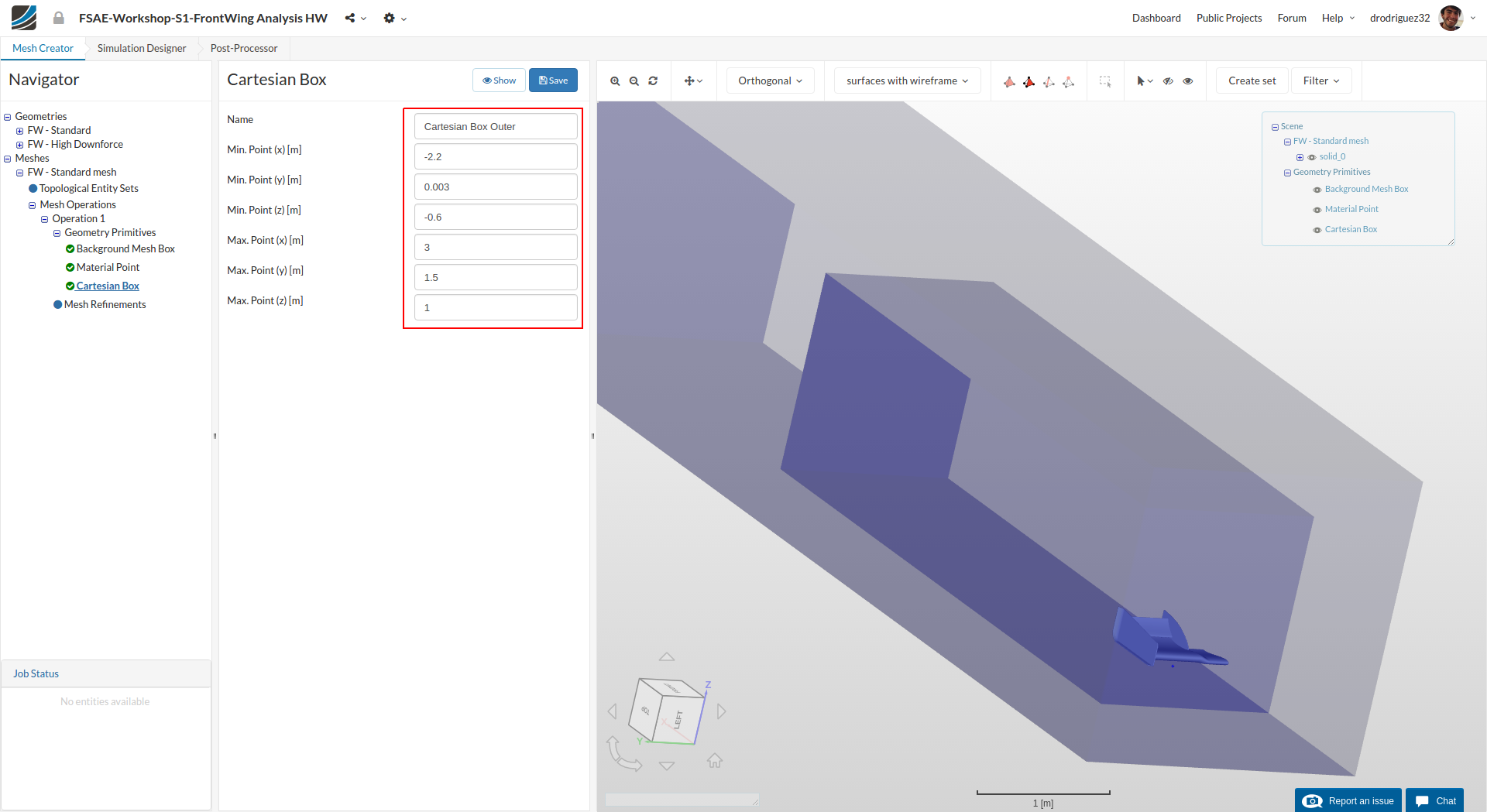Screen dimensions: 1487x812
Task: Open the project settings gear menu
Action: point(395,19)
